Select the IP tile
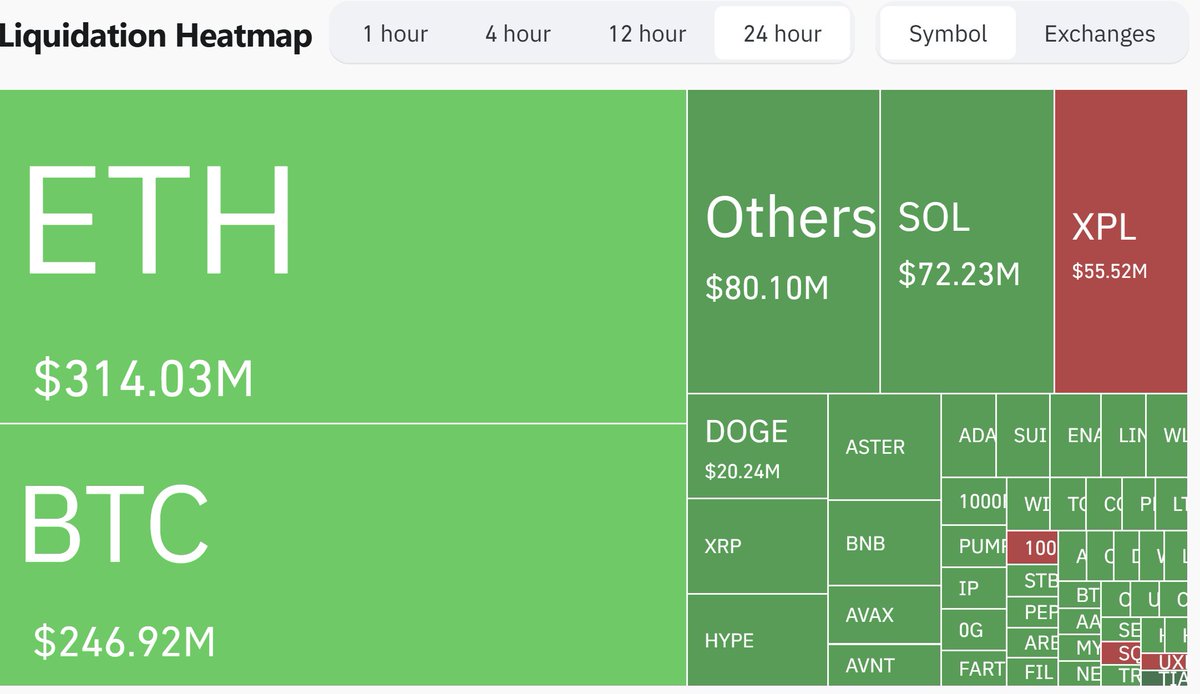The image size is (1200, 694). point(974,588)
